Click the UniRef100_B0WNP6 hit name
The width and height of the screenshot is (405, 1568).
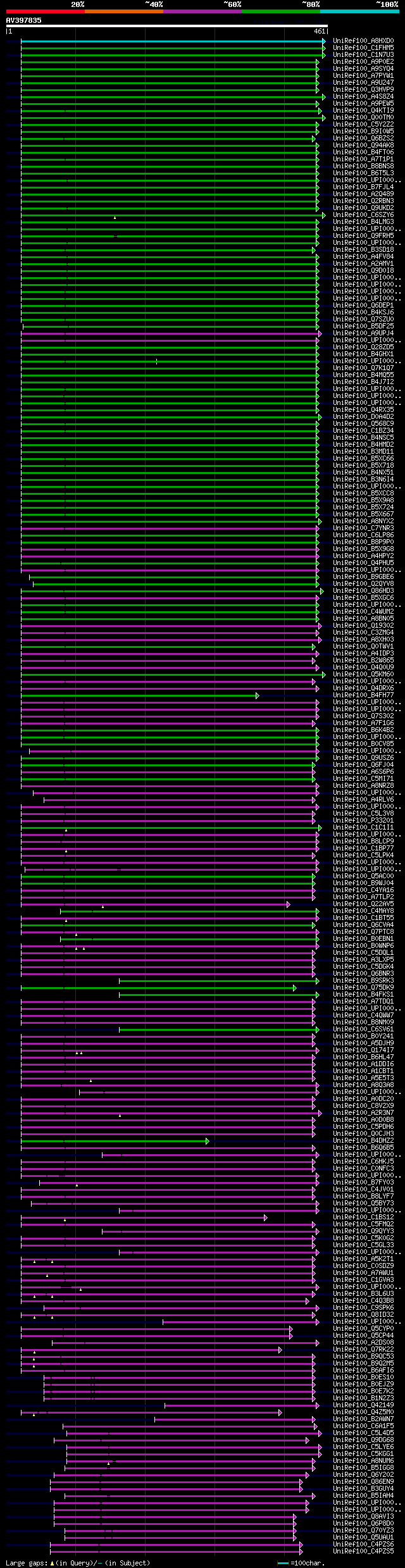click(x=363, y=946)
